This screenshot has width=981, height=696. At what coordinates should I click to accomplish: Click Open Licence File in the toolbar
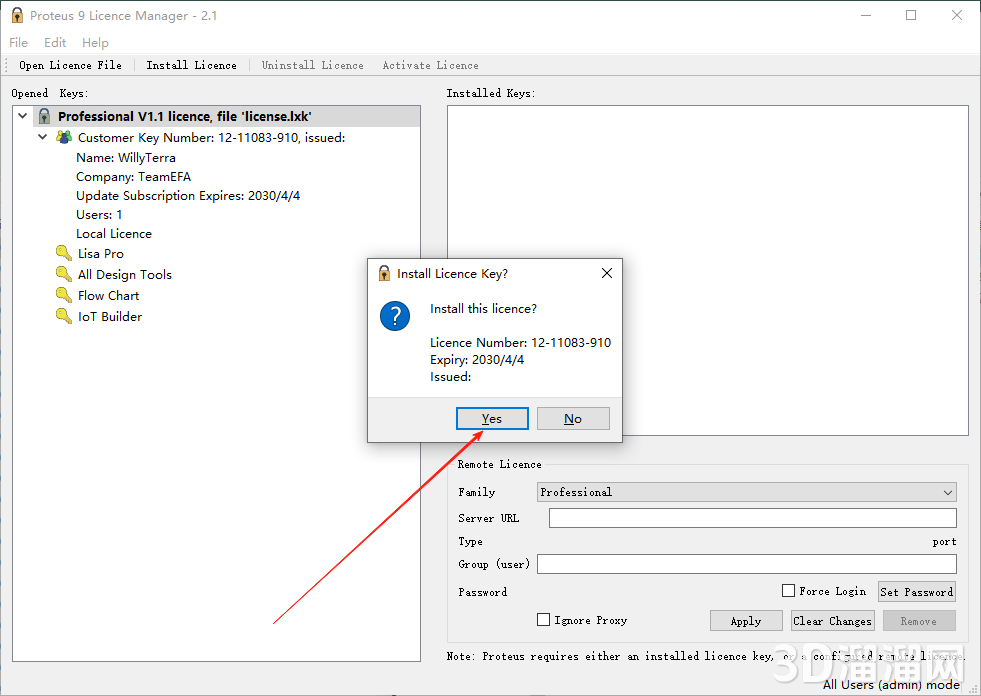coord(70,65)
